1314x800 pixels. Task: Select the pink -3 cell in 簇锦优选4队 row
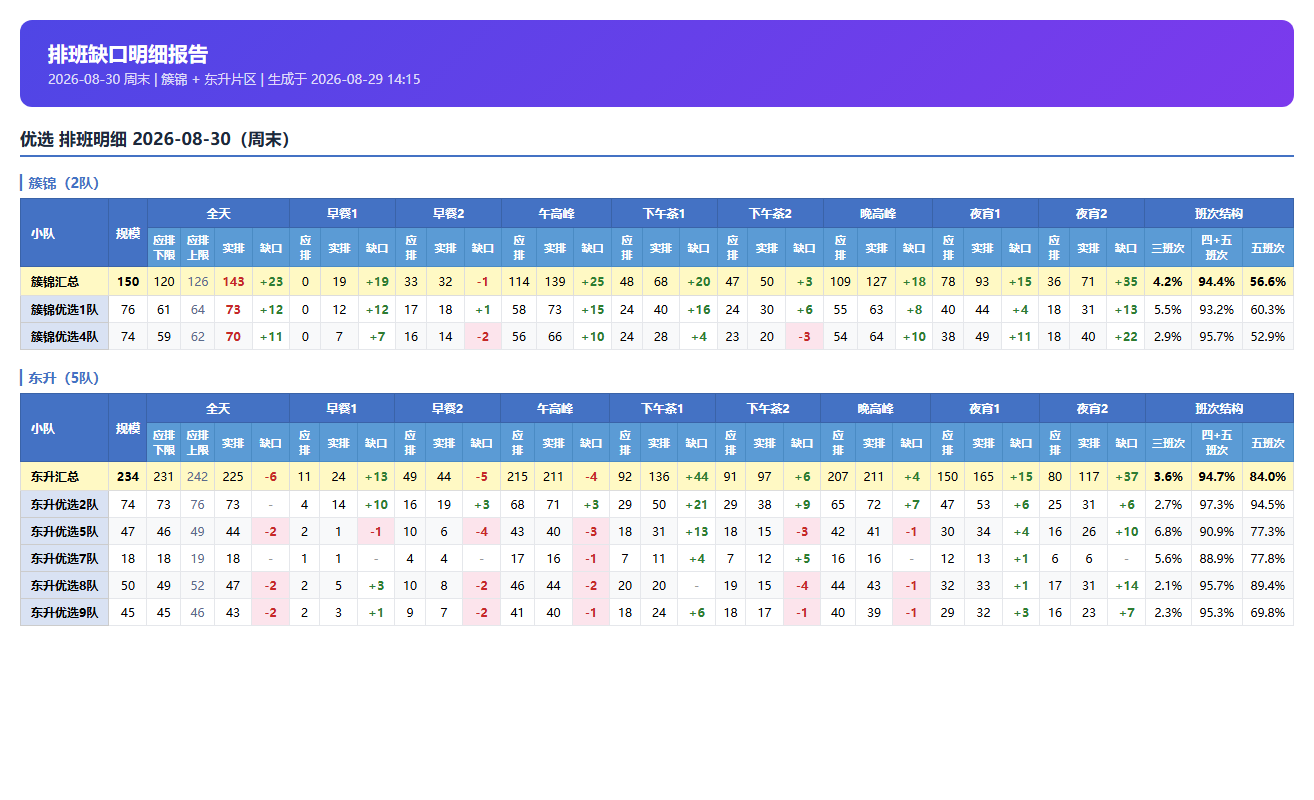click(804, 337)
